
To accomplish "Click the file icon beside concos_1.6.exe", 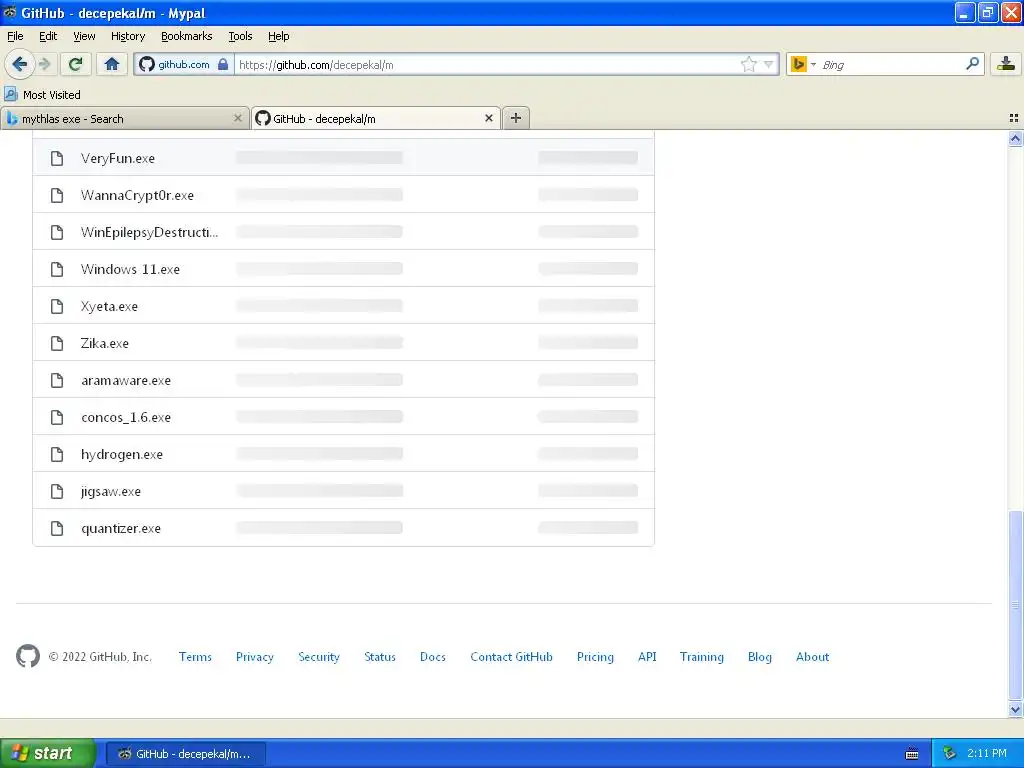I will click(x=57, y=417).
